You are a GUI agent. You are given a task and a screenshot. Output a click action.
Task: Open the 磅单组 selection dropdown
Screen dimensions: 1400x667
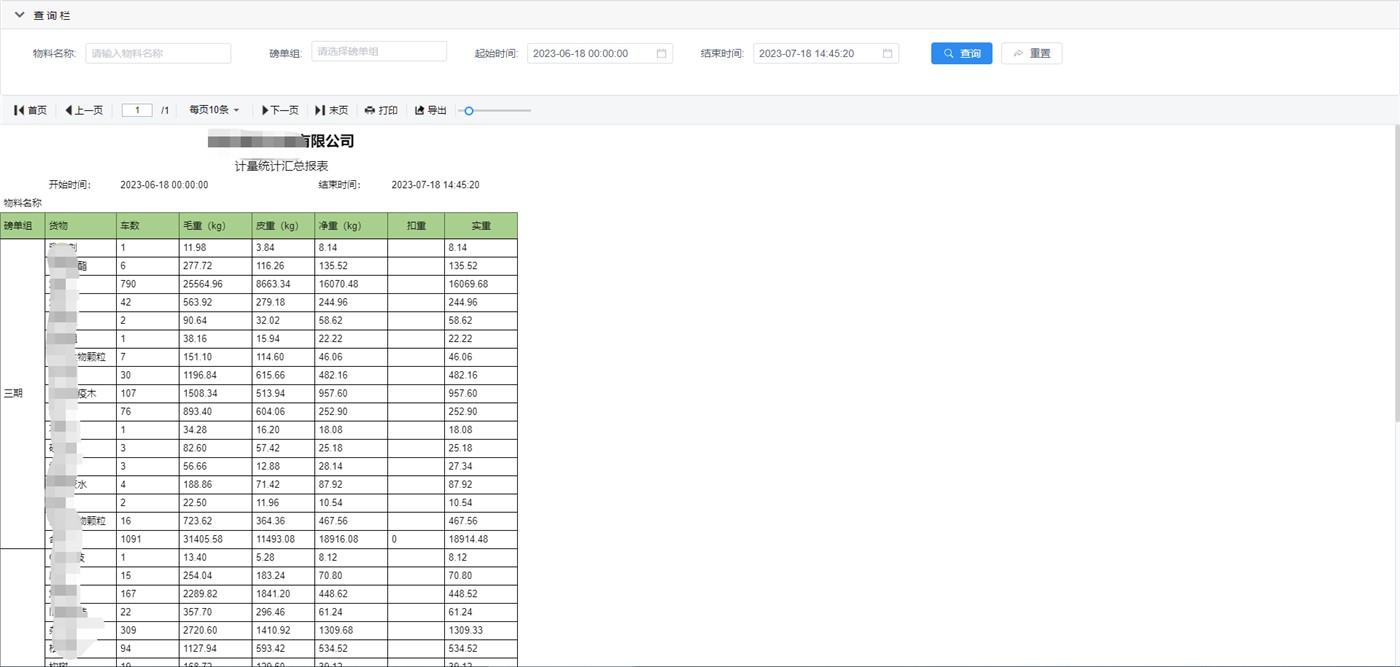click(379, 52)
